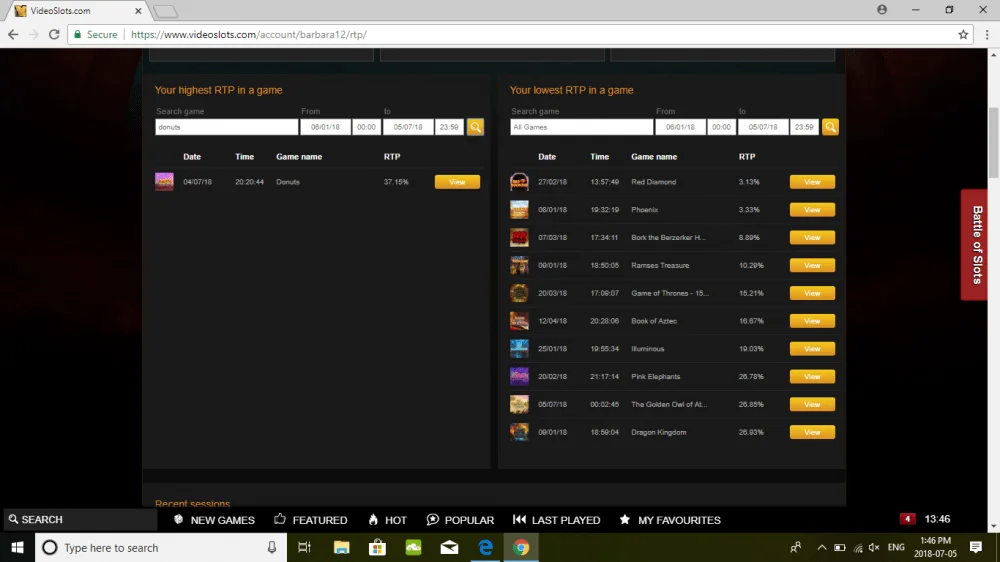The width and height of the screenshot is (1000, 562).
Task: View the Red Diamond session
Action: [x=812, y=182]
